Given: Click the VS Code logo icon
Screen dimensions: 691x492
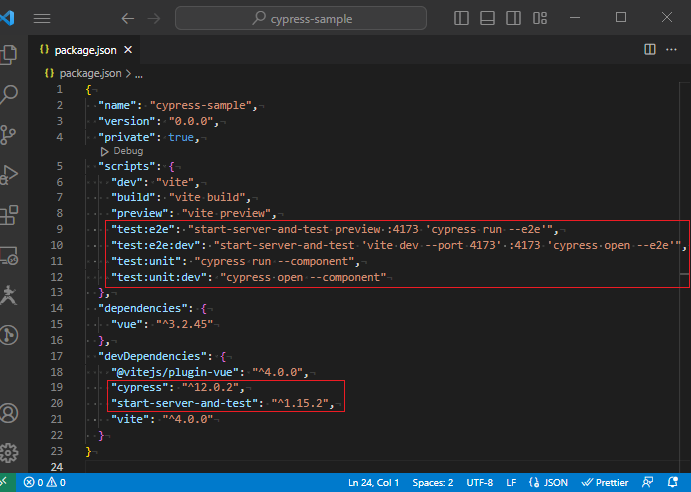Looking at the screenshot, I should tap(7, 18).
